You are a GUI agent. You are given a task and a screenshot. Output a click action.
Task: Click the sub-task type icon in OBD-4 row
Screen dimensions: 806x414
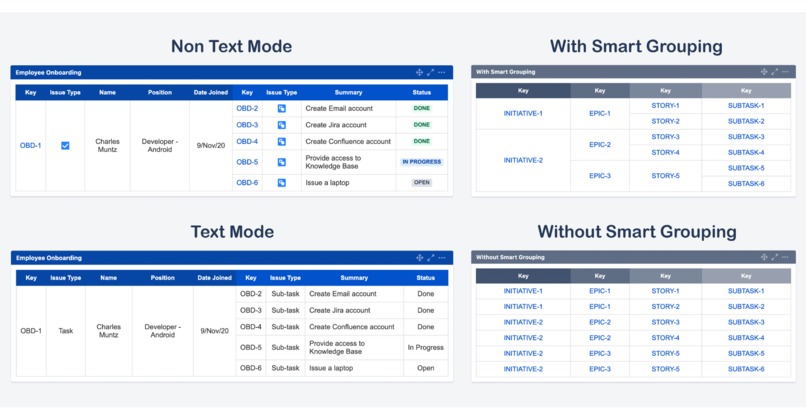[x=282, y=141]
